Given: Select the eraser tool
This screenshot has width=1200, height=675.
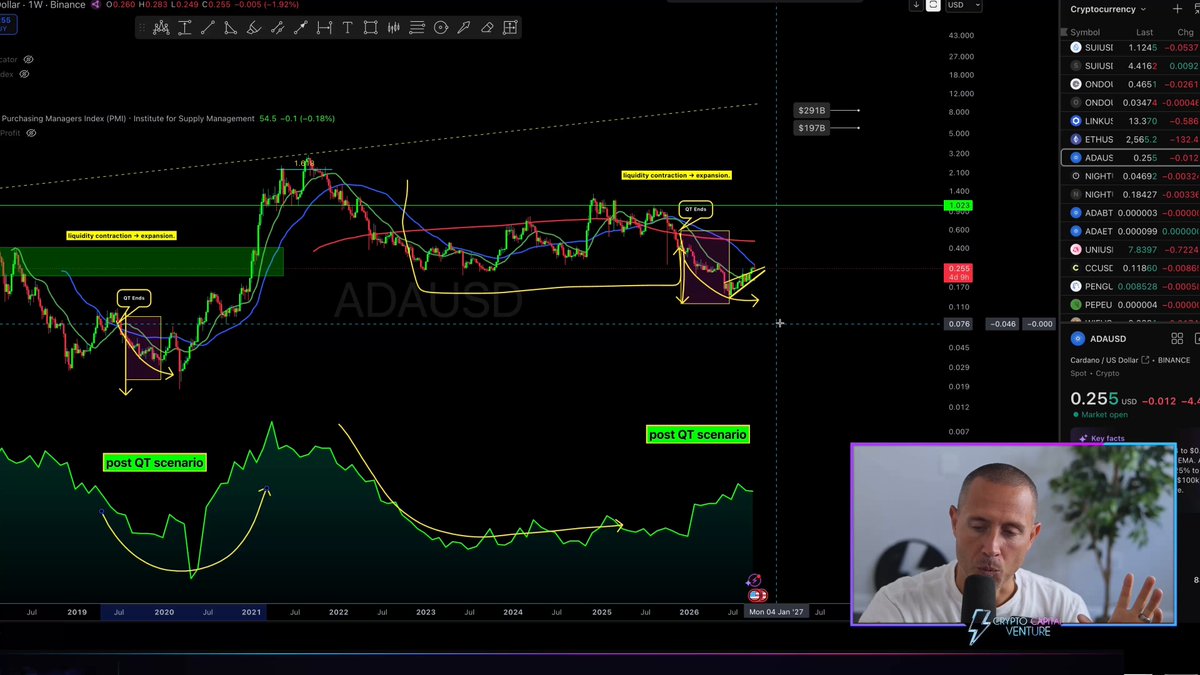Looking at the screenshot, I should coord(487,28).
